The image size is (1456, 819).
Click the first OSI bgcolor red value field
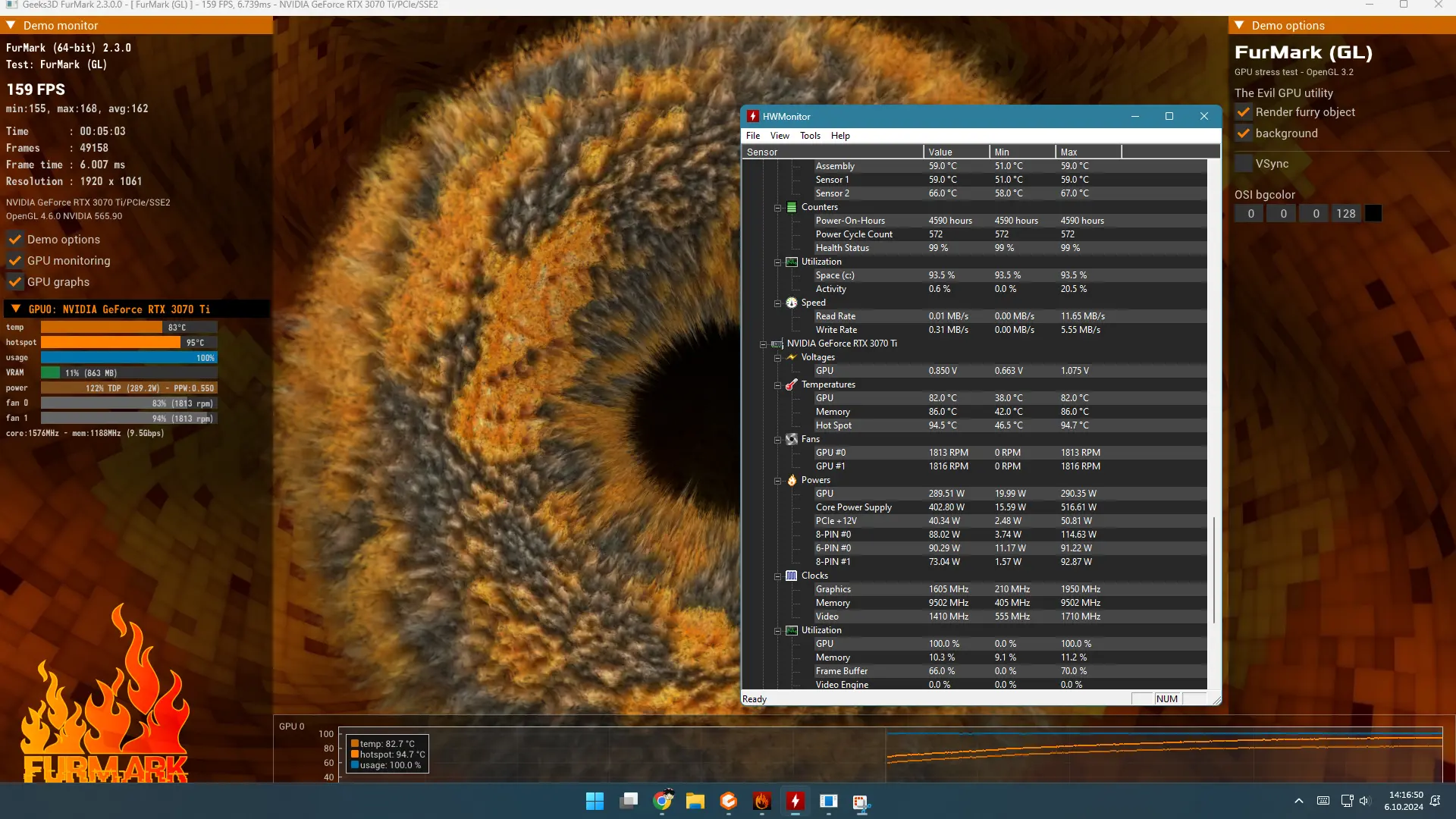1250,214
